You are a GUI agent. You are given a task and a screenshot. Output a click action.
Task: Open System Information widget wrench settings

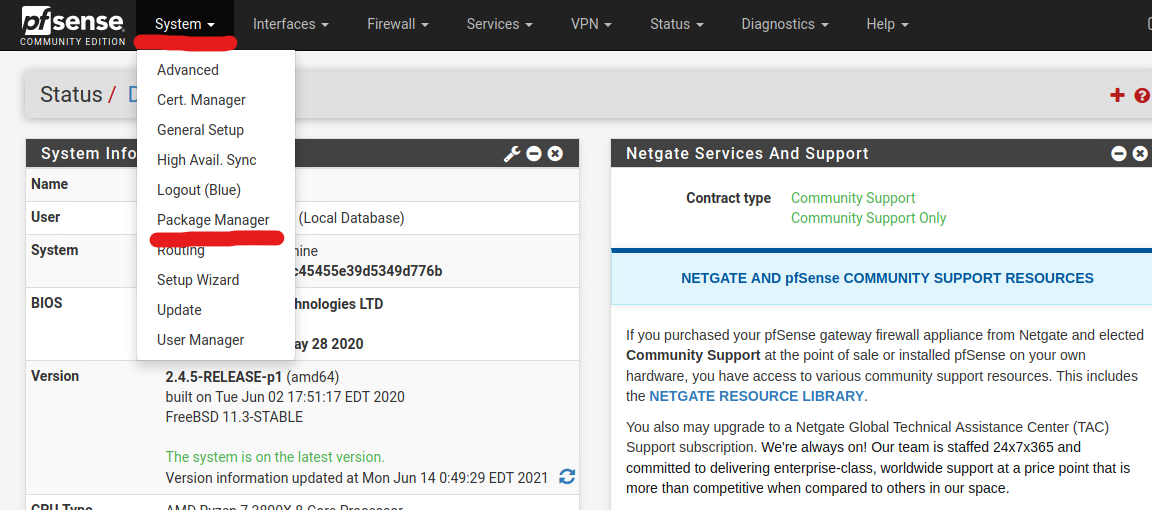pos(512,154)
